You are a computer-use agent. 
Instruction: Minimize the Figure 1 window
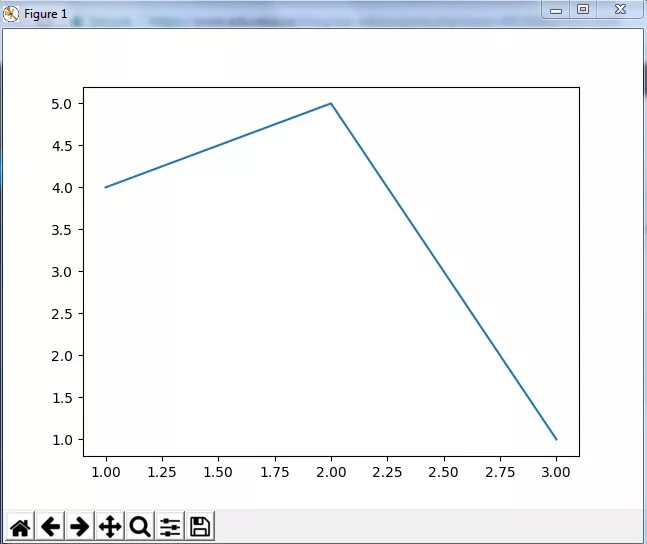[x=556, y=10]
